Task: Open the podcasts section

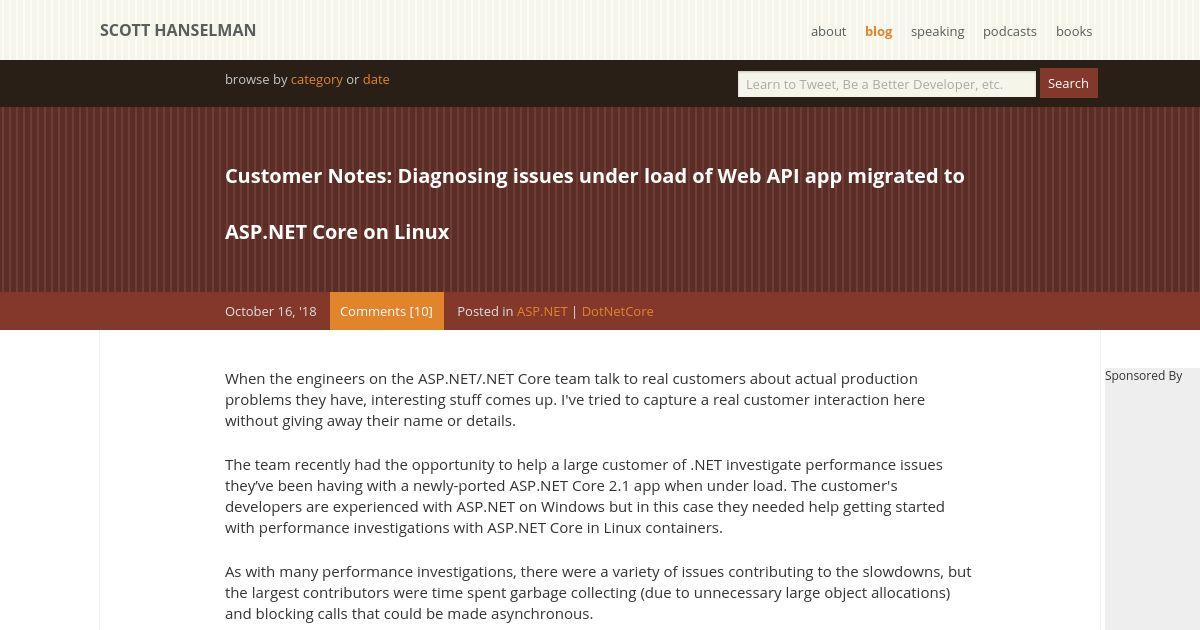Action: 1009,31
